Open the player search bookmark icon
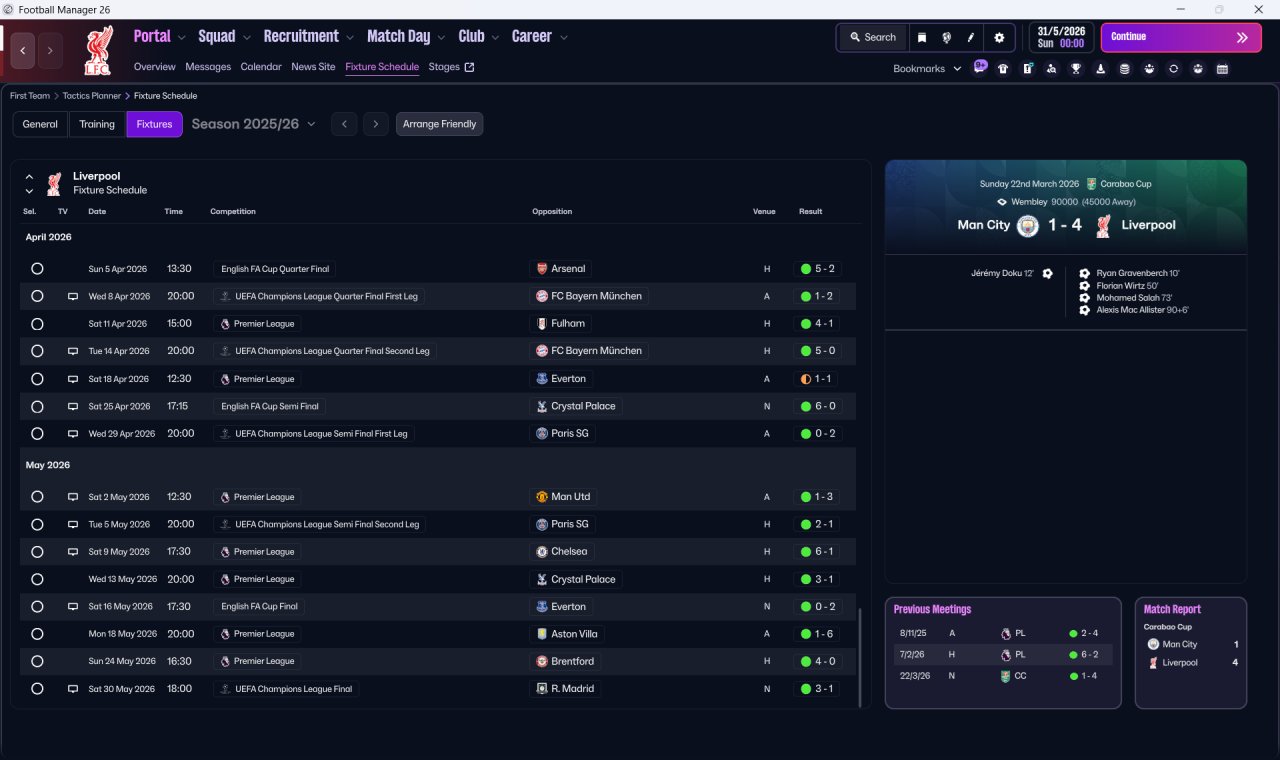 pos(1051,69)
